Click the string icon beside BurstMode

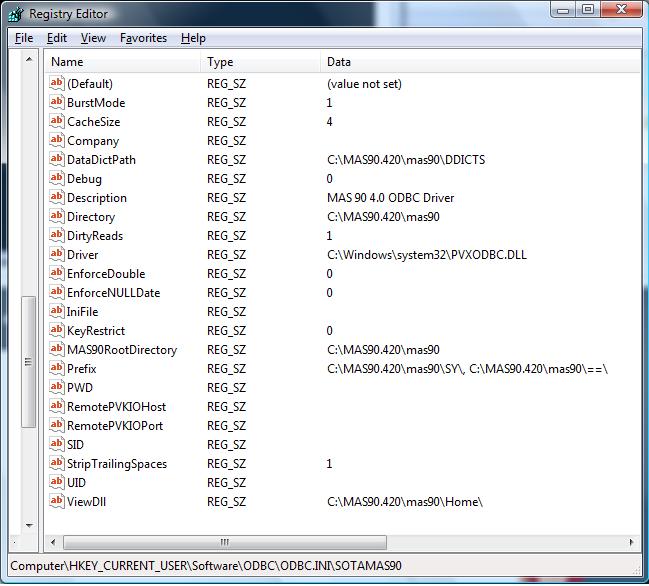pyautogui.click(x=57, y=102)
